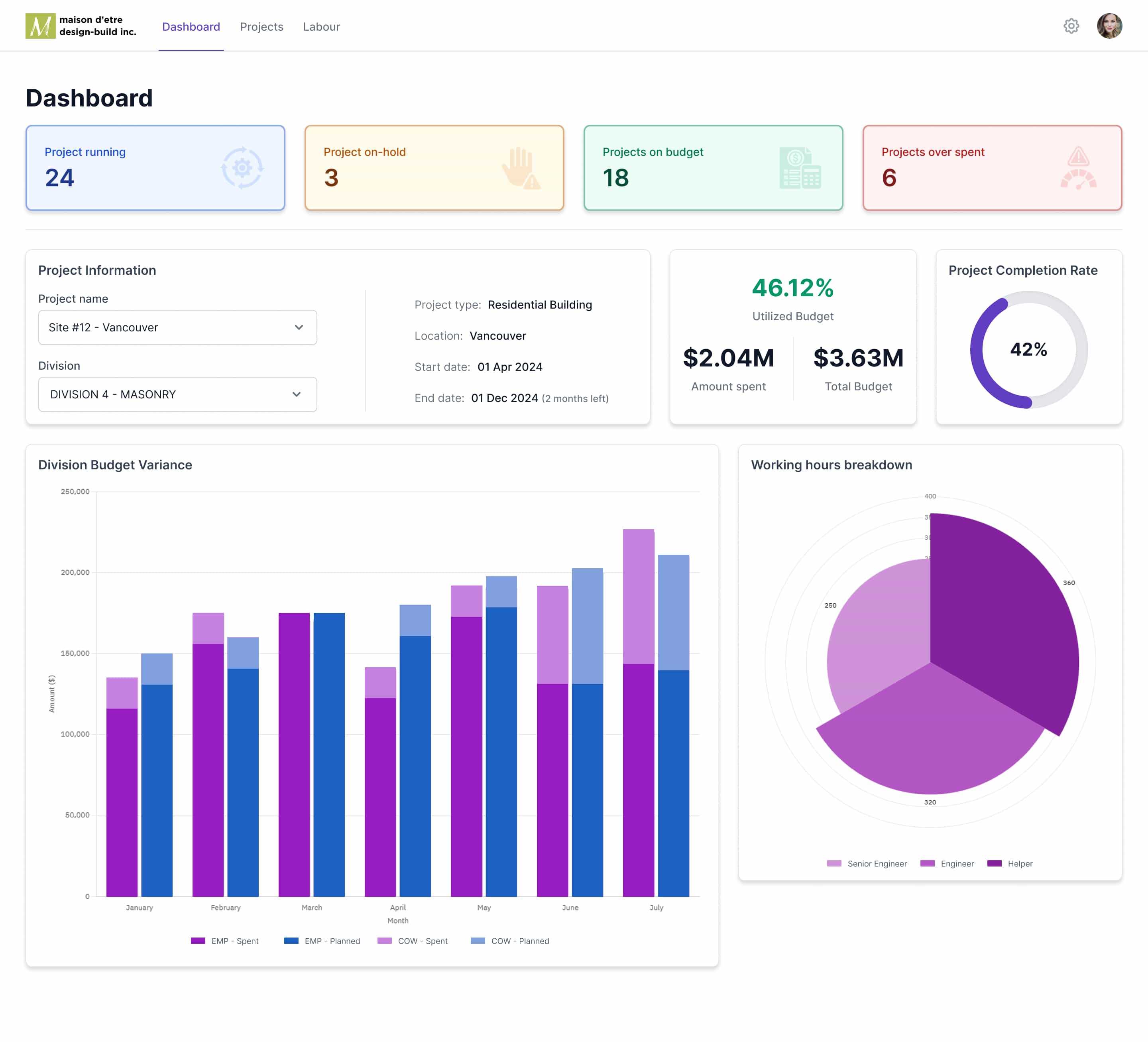Click the maison d'etre logo
Viewport: 1148px width, 1042px height.
point(40,26)
